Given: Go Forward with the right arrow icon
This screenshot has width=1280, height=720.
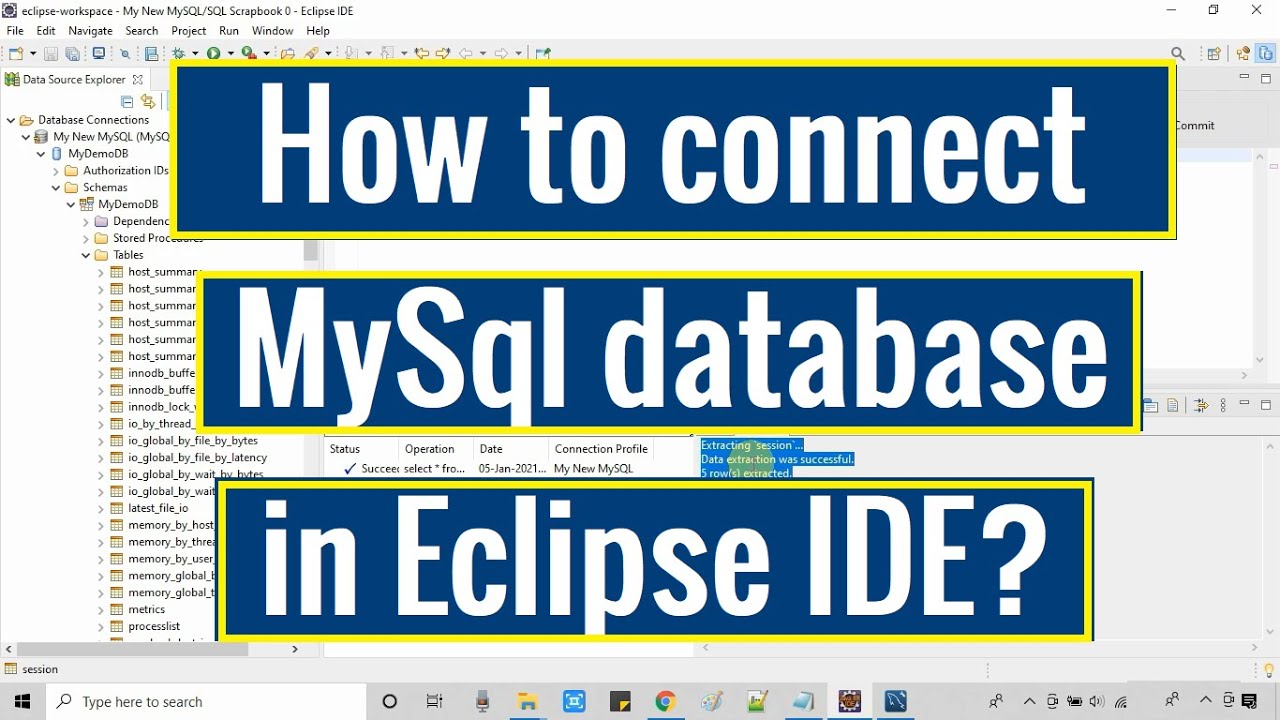Looking at the screenshot, I should coord(501,54).
